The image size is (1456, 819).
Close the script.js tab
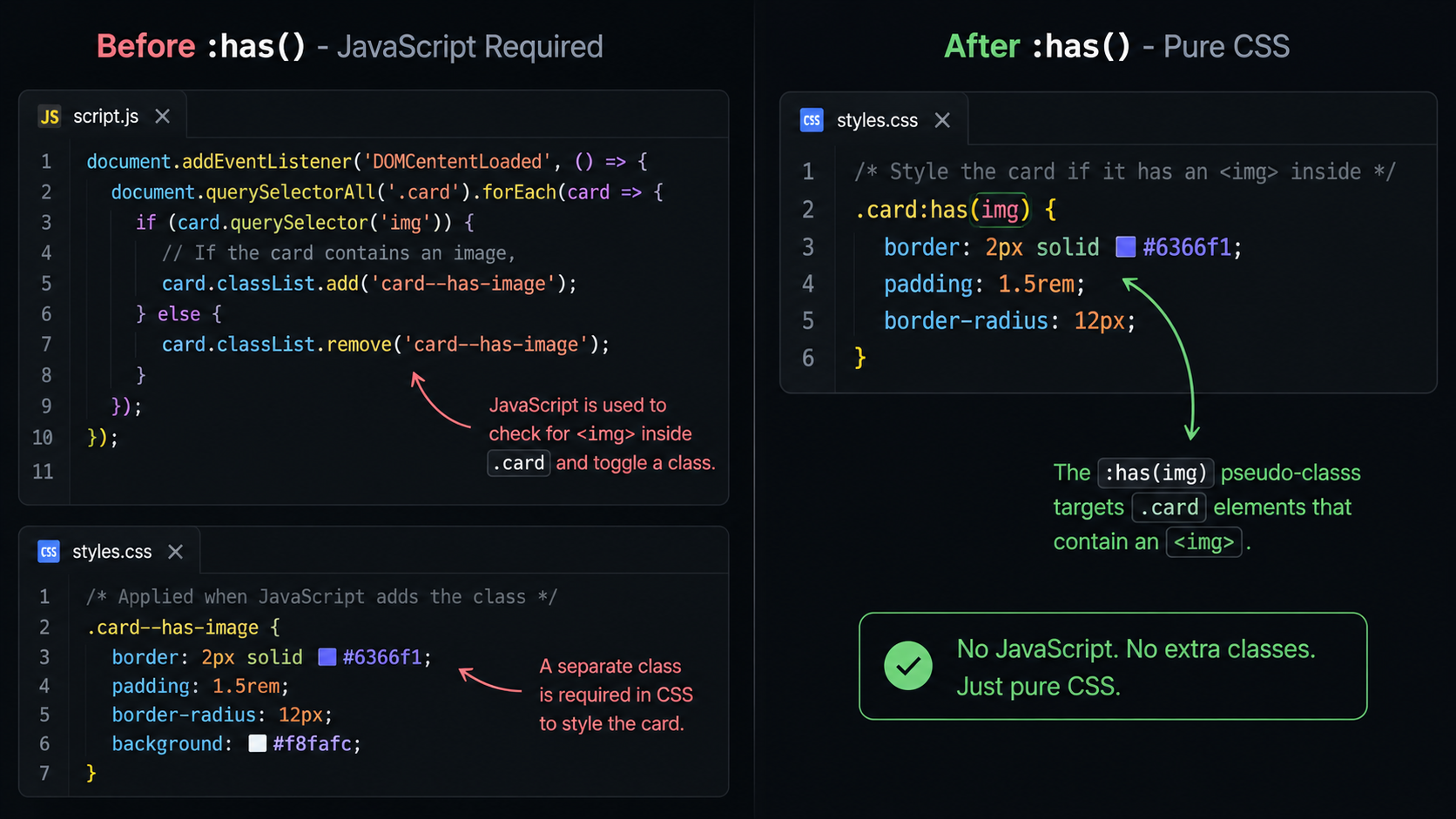[162, 117]
